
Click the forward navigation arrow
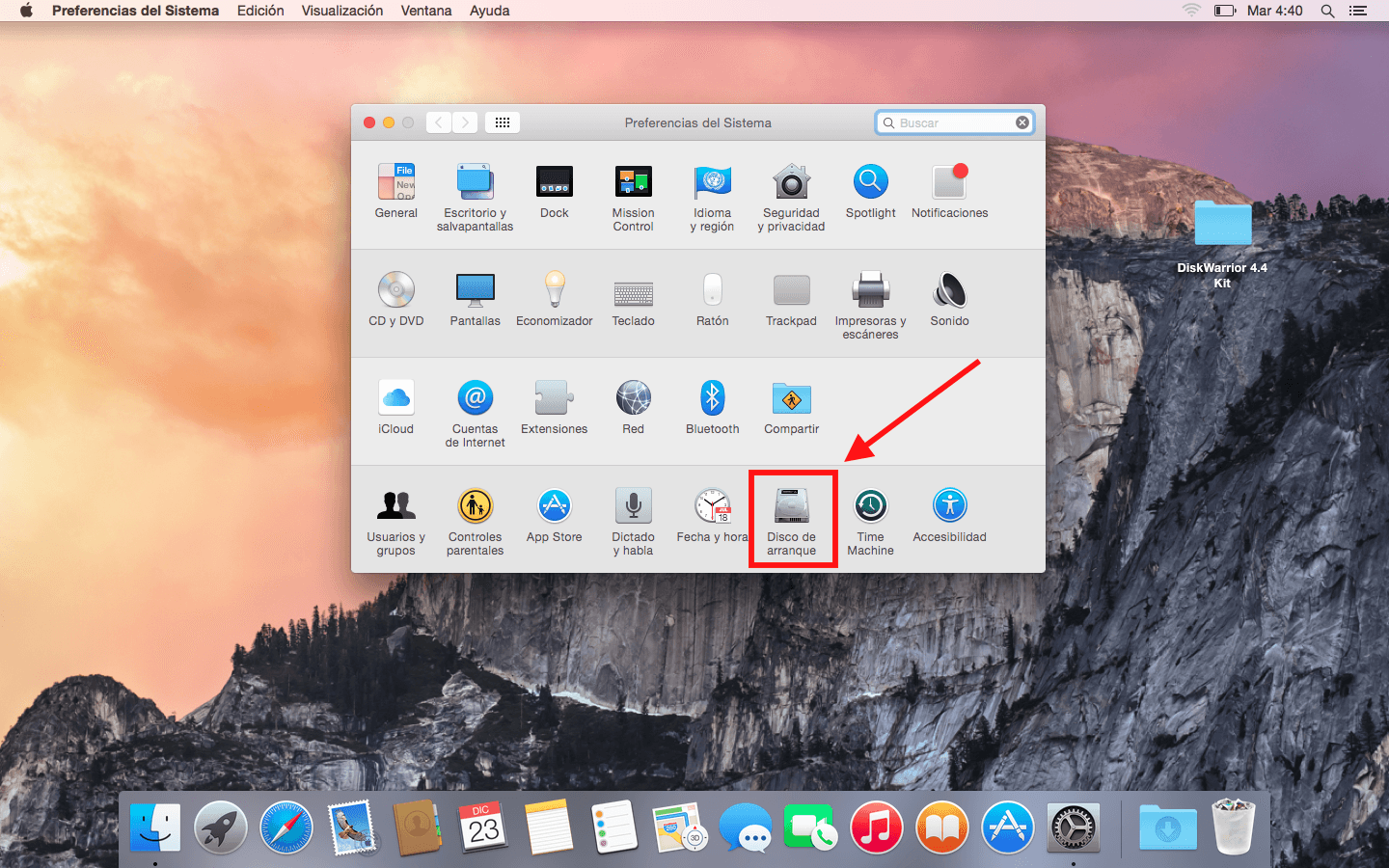click(x=465, y=122)
